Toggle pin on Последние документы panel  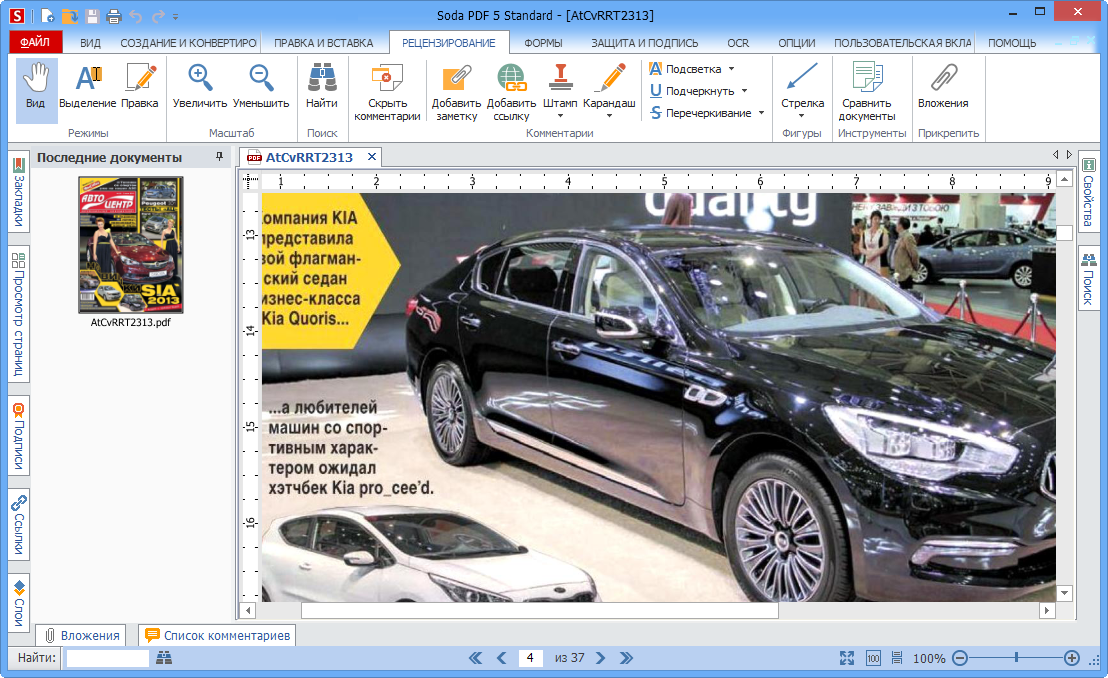click(219, 156)
